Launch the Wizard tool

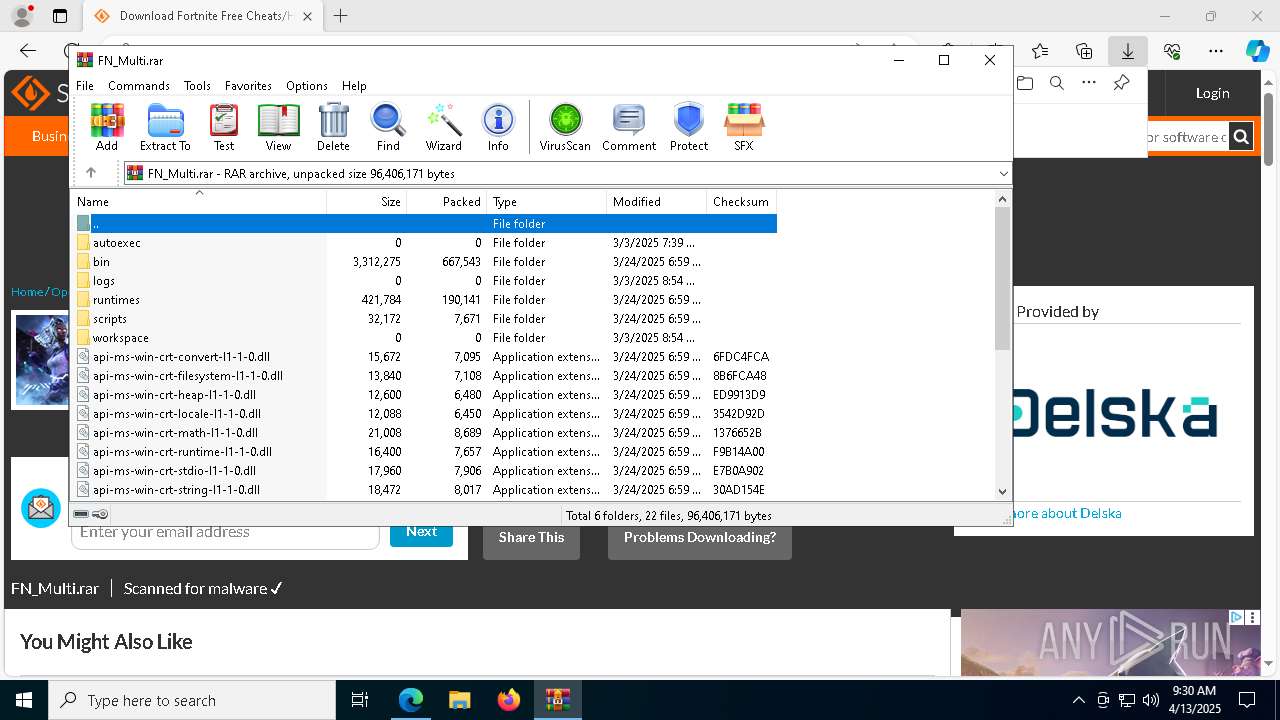[x=443, y=127]
